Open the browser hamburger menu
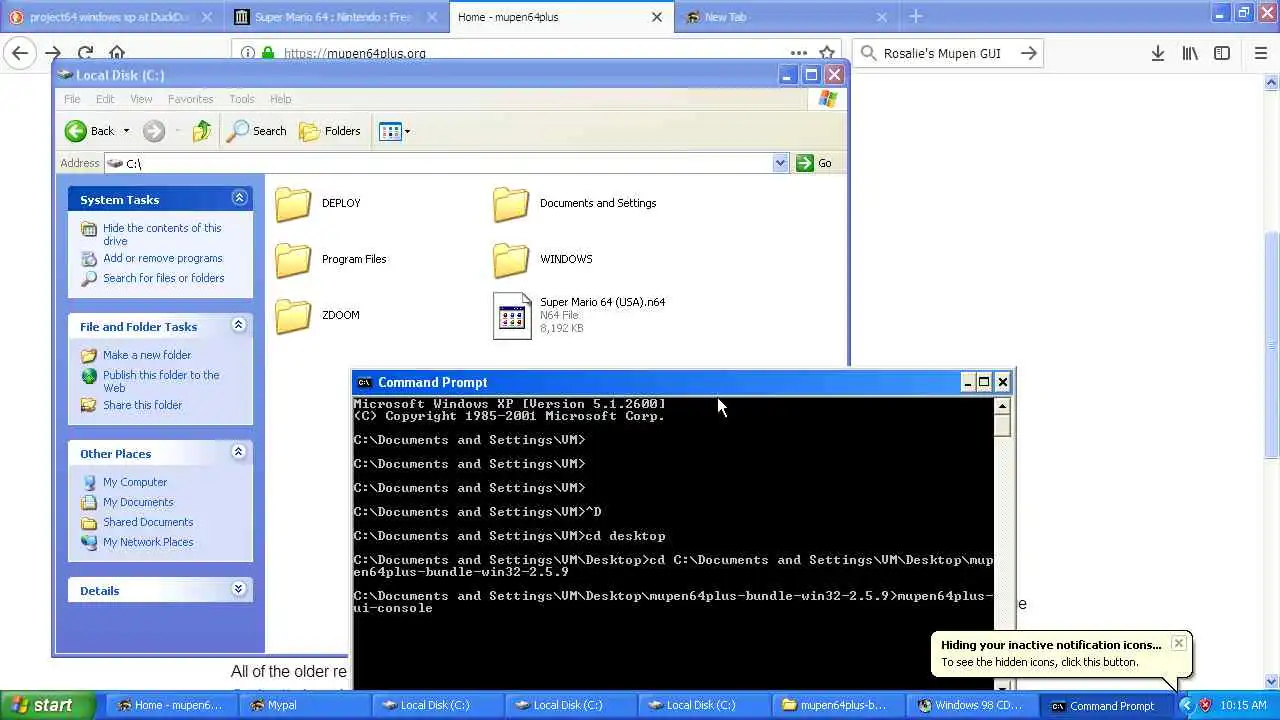1280x720 pixels. click(x=1260, y=53)
